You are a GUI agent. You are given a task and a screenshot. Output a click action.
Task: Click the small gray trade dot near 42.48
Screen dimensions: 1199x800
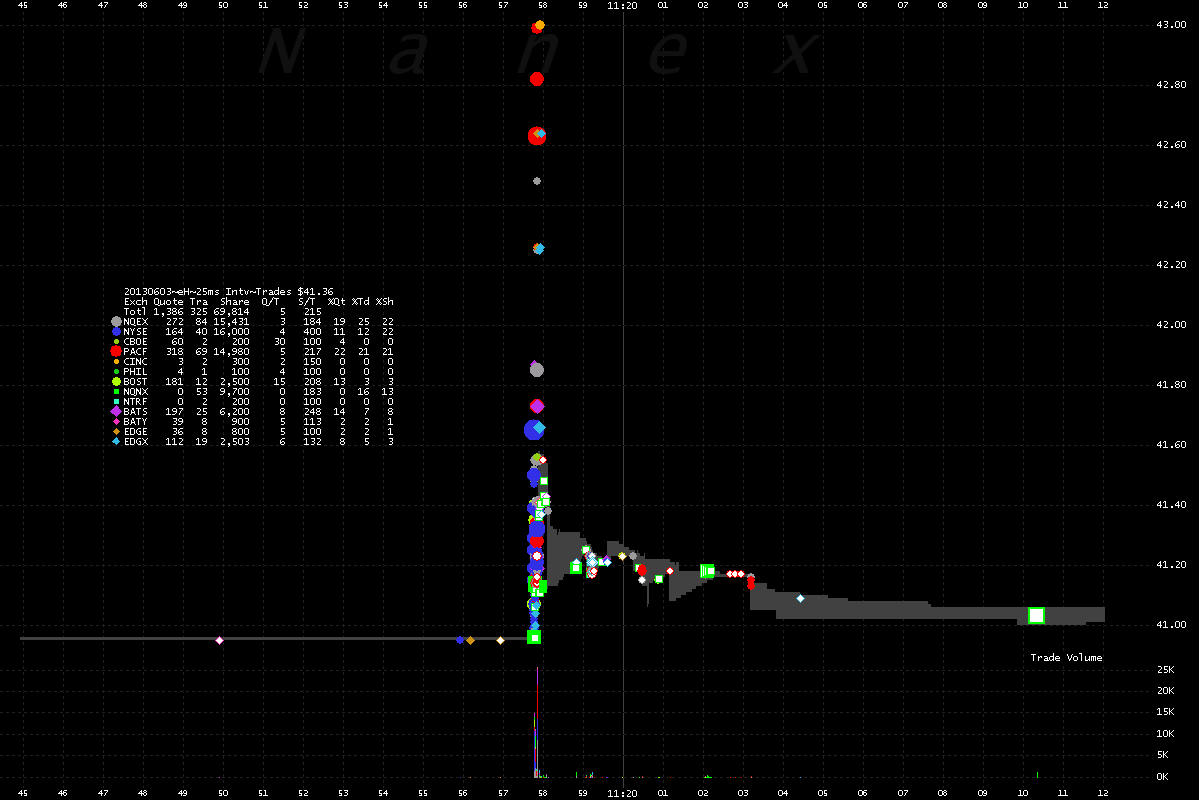(x=537, y=181)
